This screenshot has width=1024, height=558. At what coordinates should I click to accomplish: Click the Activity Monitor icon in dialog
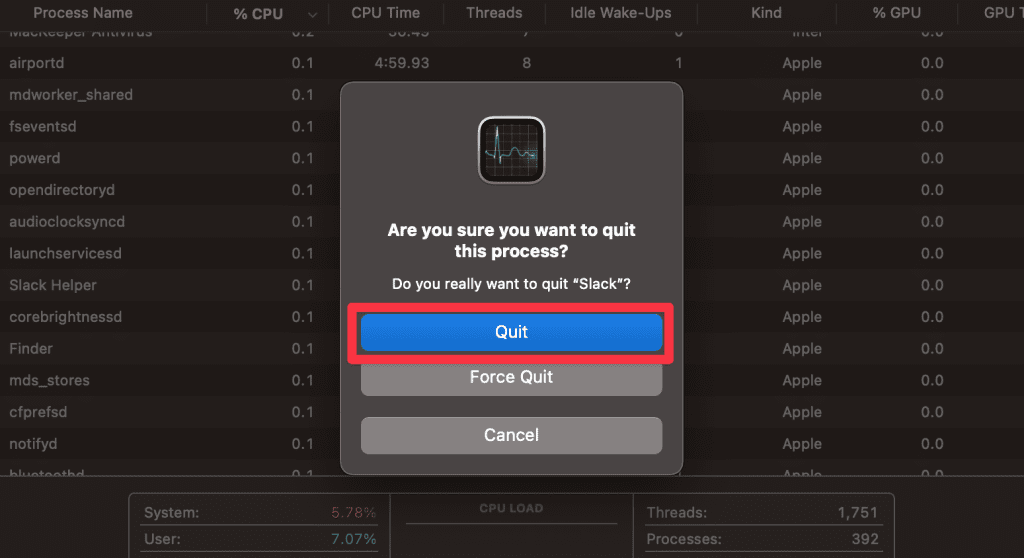[511, 150]
